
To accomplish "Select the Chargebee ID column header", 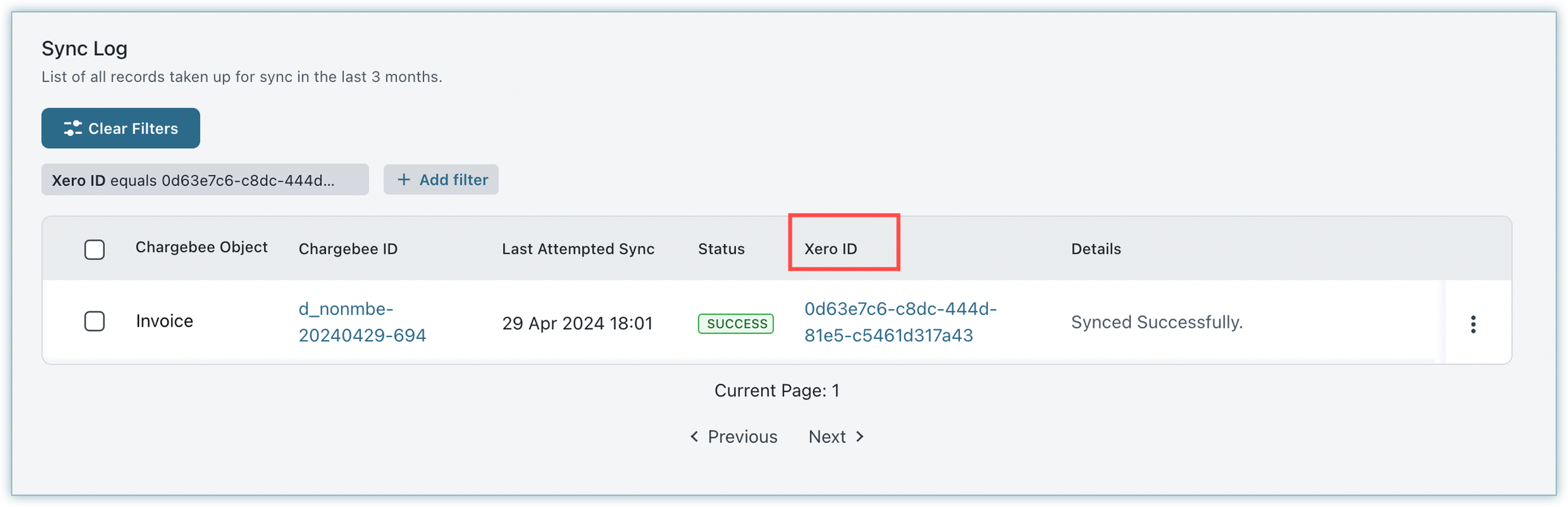I will 348,249.
